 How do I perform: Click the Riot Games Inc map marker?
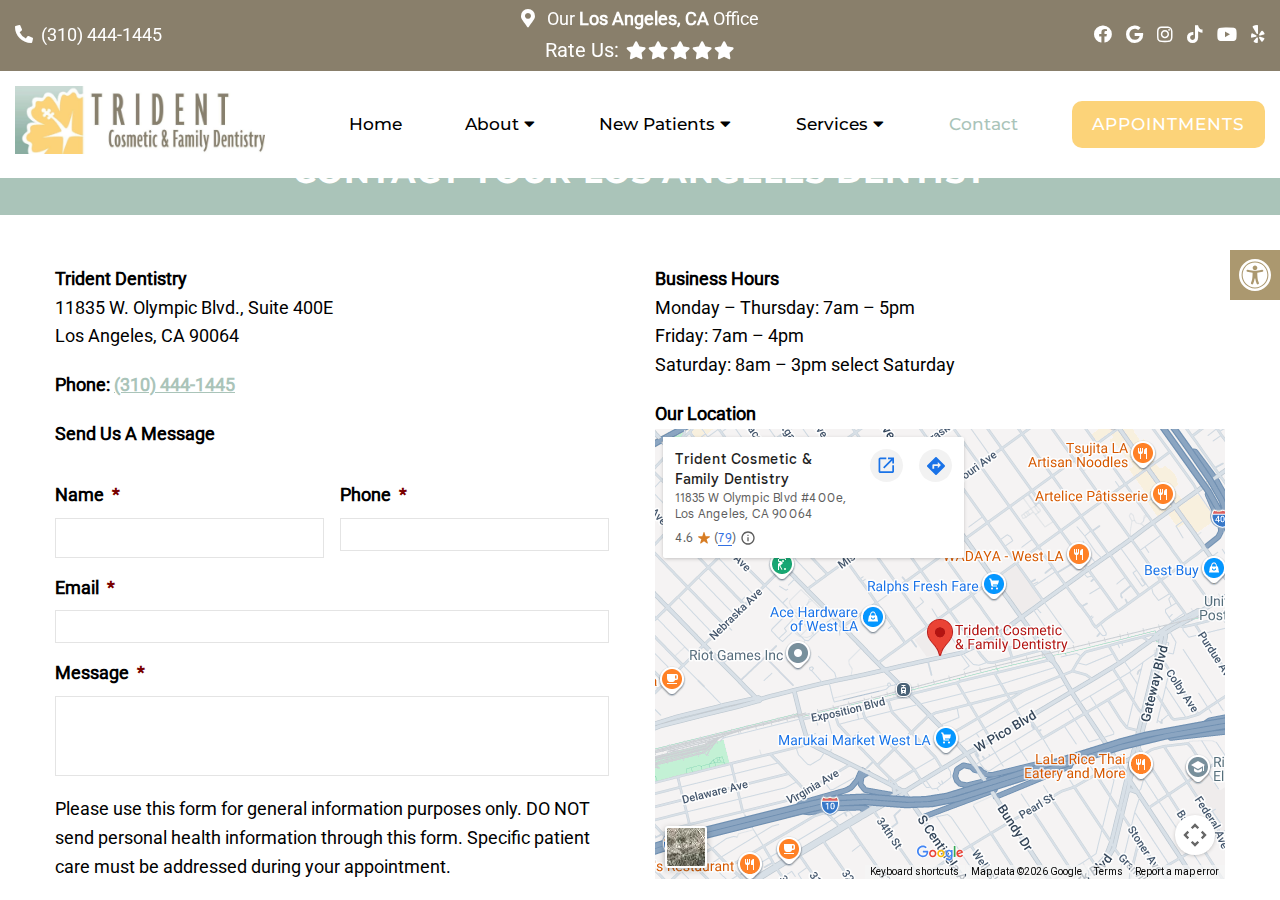(797, 654)
